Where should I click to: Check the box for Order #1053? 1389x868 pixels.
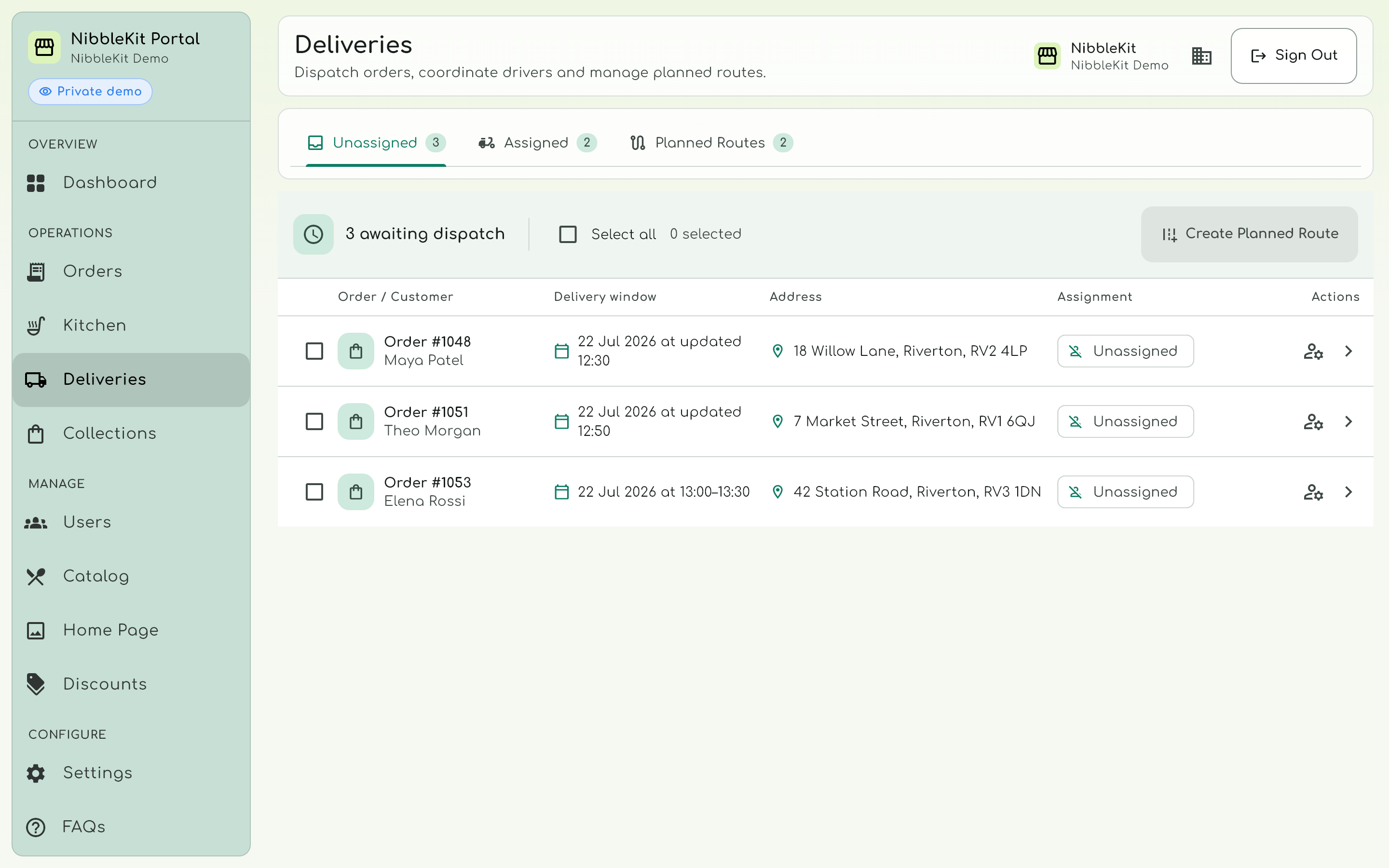[x=314, y=492]
